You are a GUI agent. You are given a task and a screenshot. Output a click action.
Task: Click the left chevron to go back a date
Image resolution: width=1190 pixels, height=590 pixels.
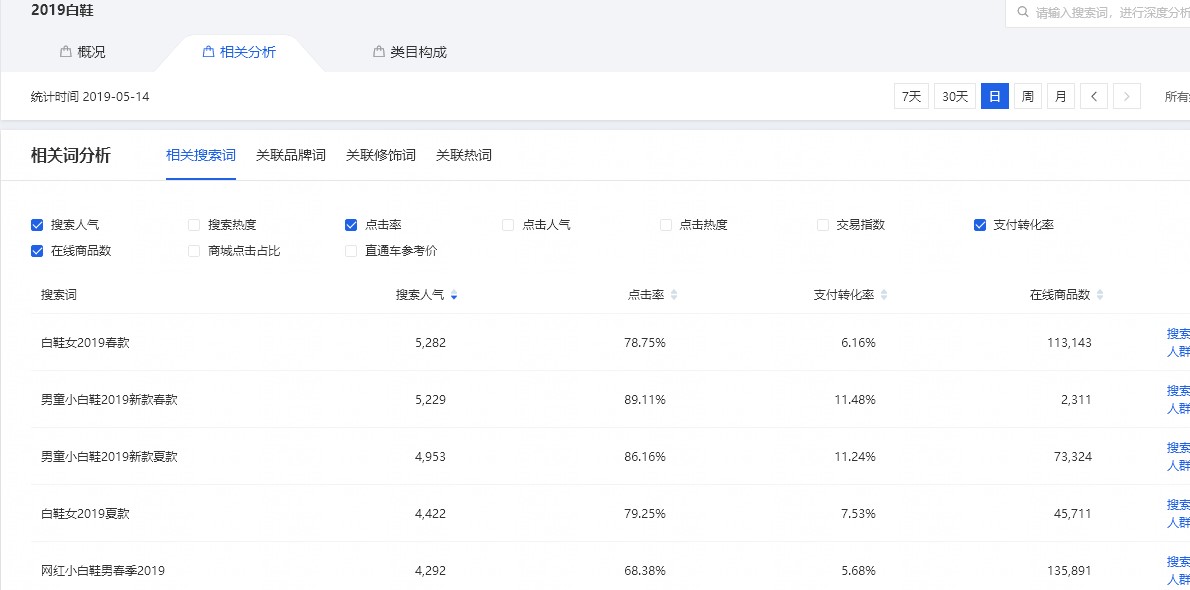coord(1094,95)
